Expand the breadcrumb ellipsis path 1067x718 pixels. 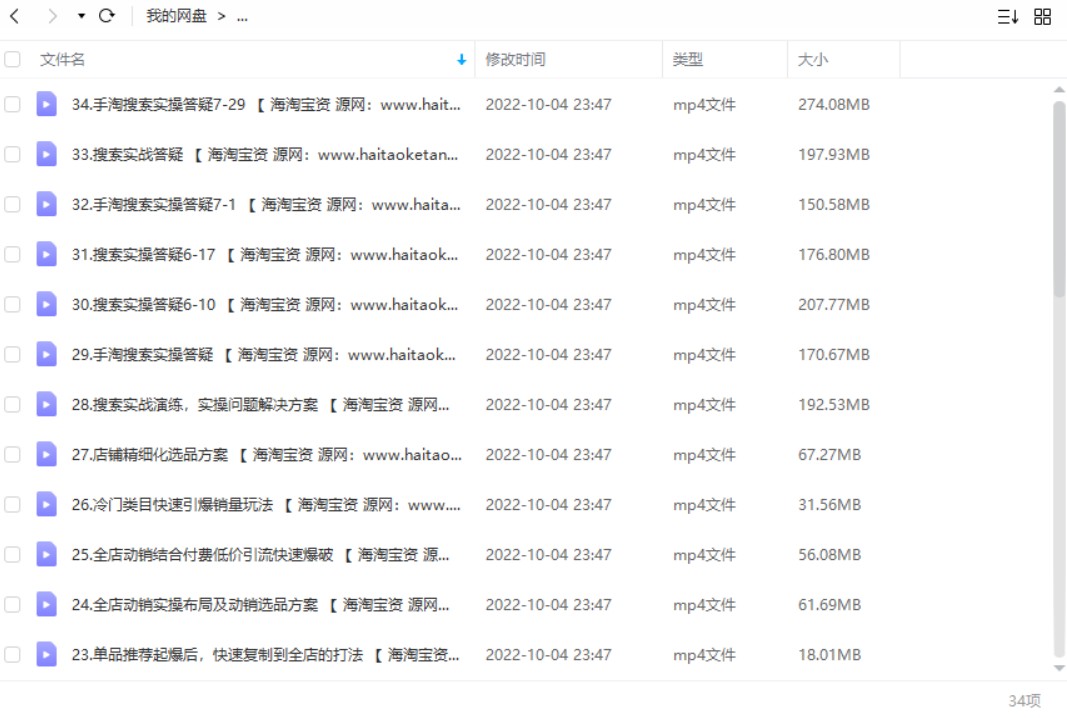point(242,16)
